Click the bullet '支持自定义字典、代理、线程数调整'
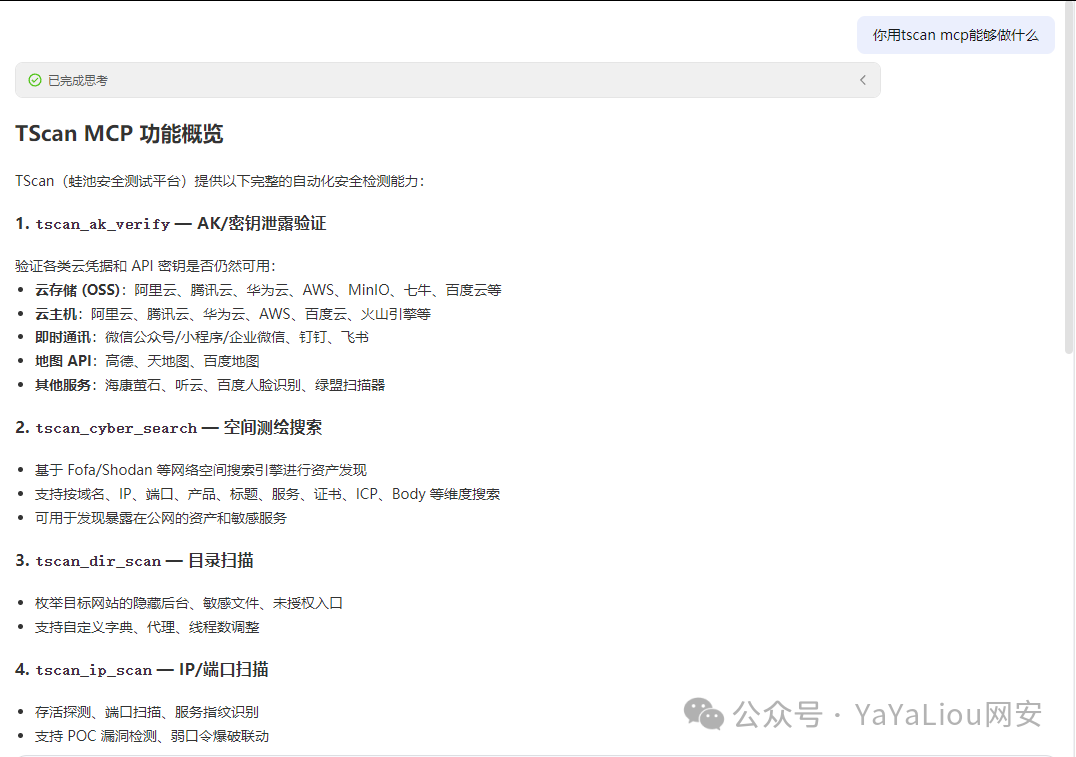The width and height of the screenshot is (1076, 757). [x=148, y=627]
